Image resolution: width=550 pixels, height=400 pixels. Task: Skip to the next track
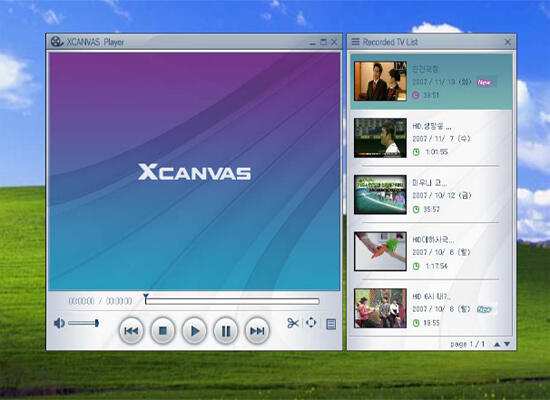(x=257, y=331)
